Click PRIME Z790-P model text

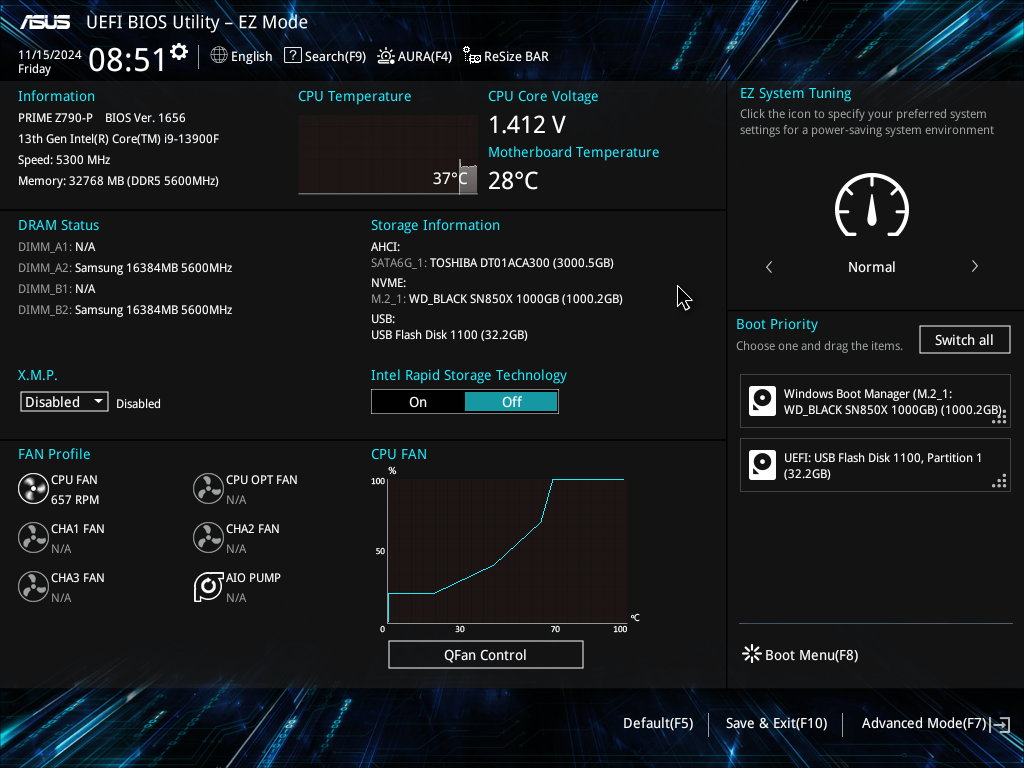[x=56, y=118]
